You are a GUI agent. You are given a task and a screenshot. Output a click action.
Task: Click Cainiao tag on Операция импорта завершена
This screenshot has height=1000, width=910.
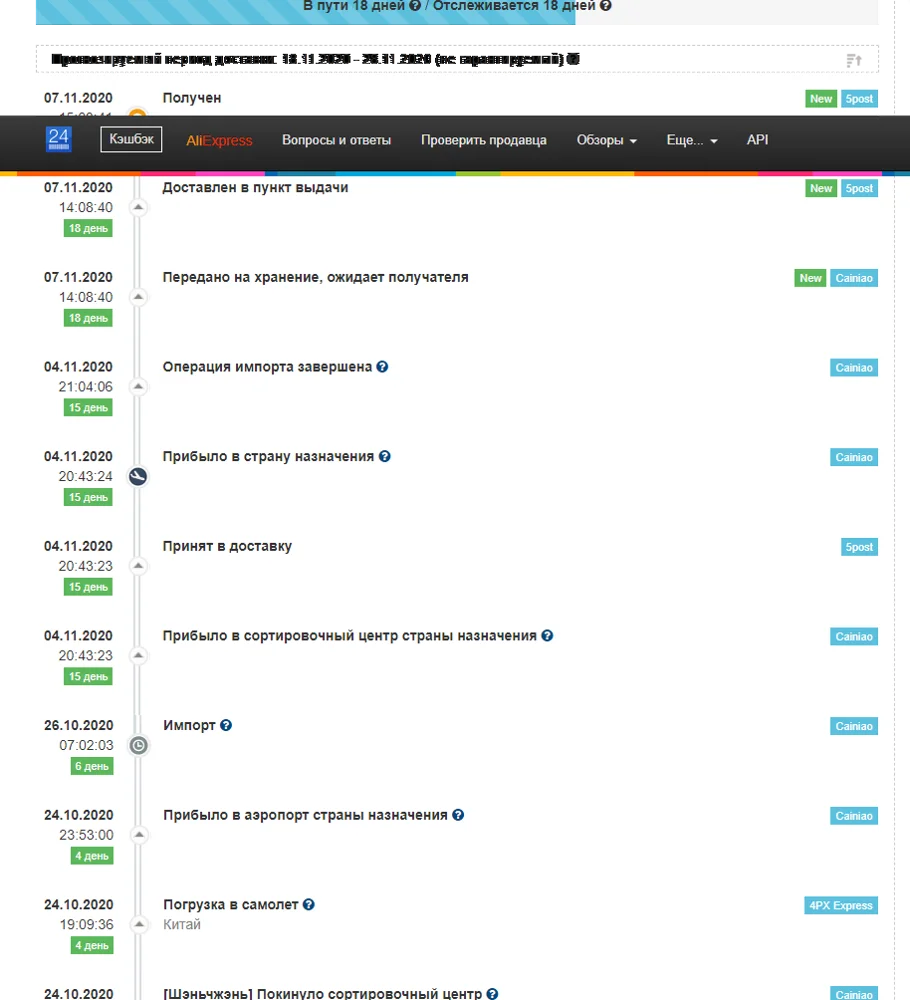(x=854, y=367)
